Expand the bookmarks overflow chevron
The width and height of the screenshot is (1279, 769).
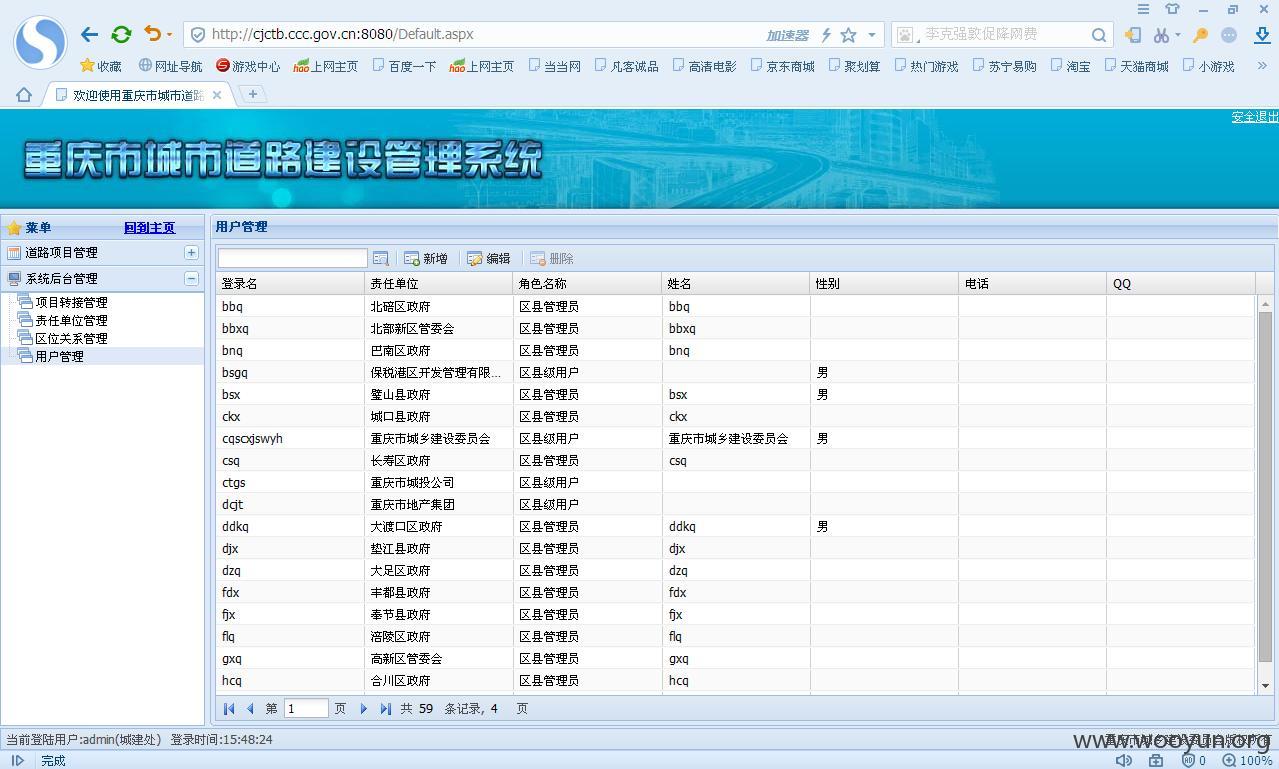pyautogui.click(x=1262, y=66)
